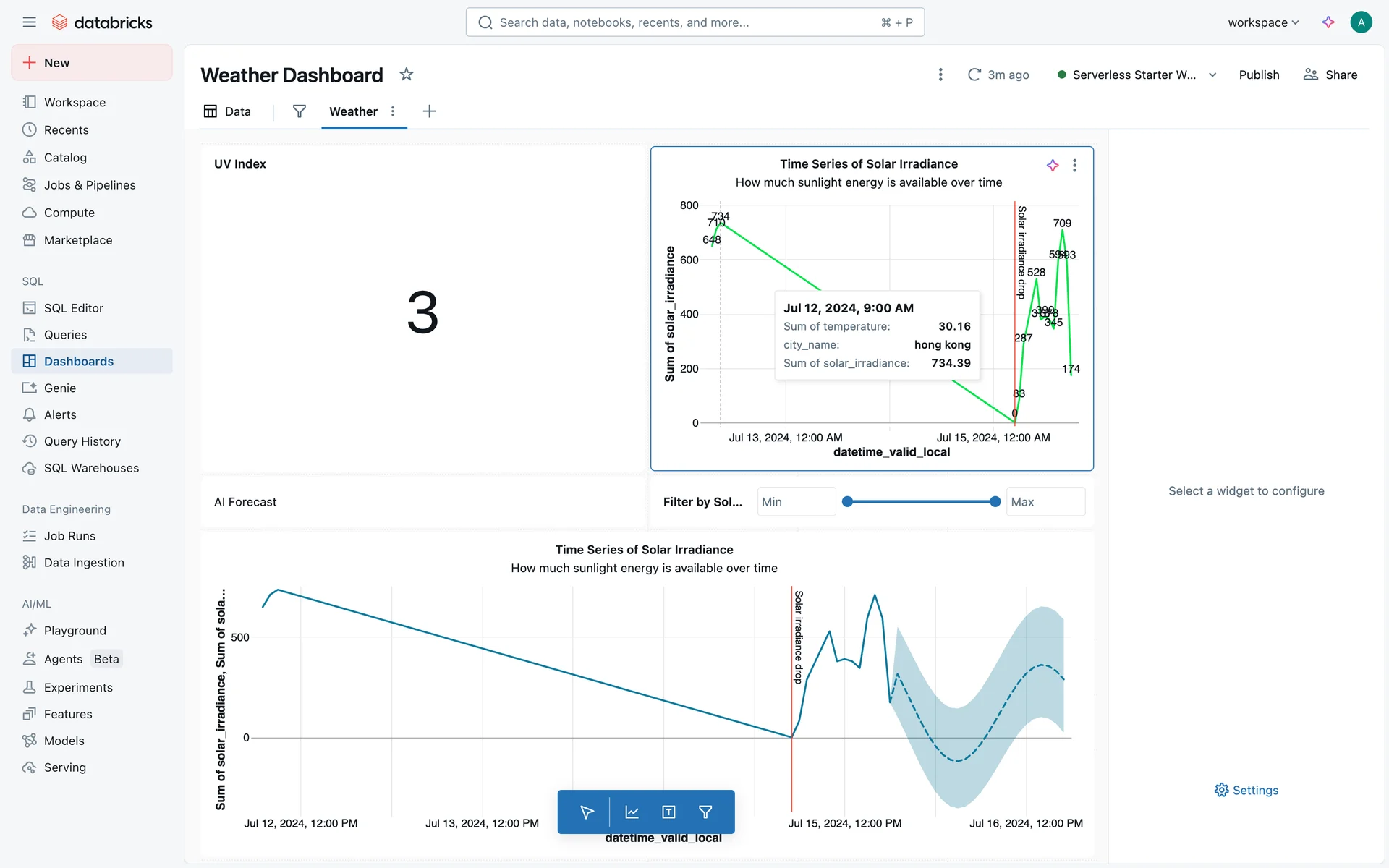Click the pointer select tool in toolbar
1389x868 pixels.
pos(587,812)
